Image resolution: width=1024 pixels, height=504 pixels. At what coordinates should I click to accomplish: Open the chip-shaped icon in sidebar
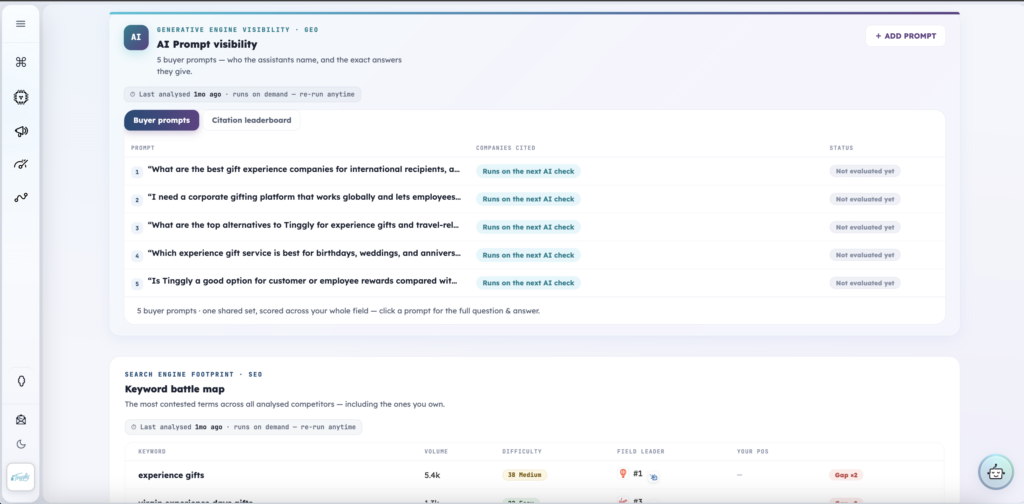[x=21, y=97]
